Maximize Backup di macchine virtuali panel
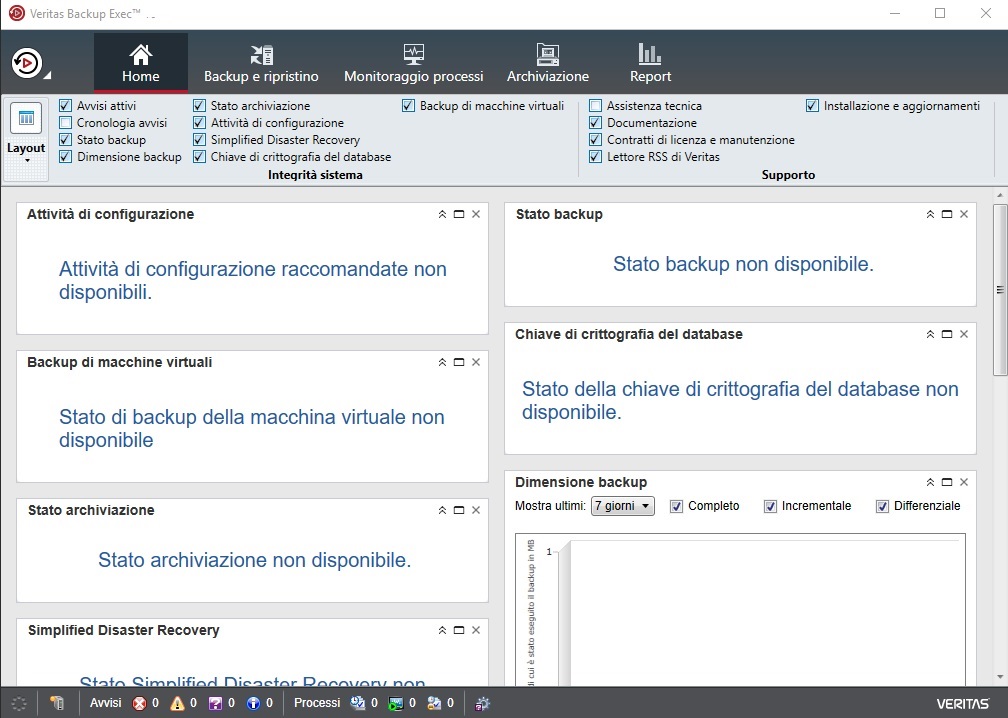The height and width of the screenshot is (718, 1008). (x=459, y=362)
